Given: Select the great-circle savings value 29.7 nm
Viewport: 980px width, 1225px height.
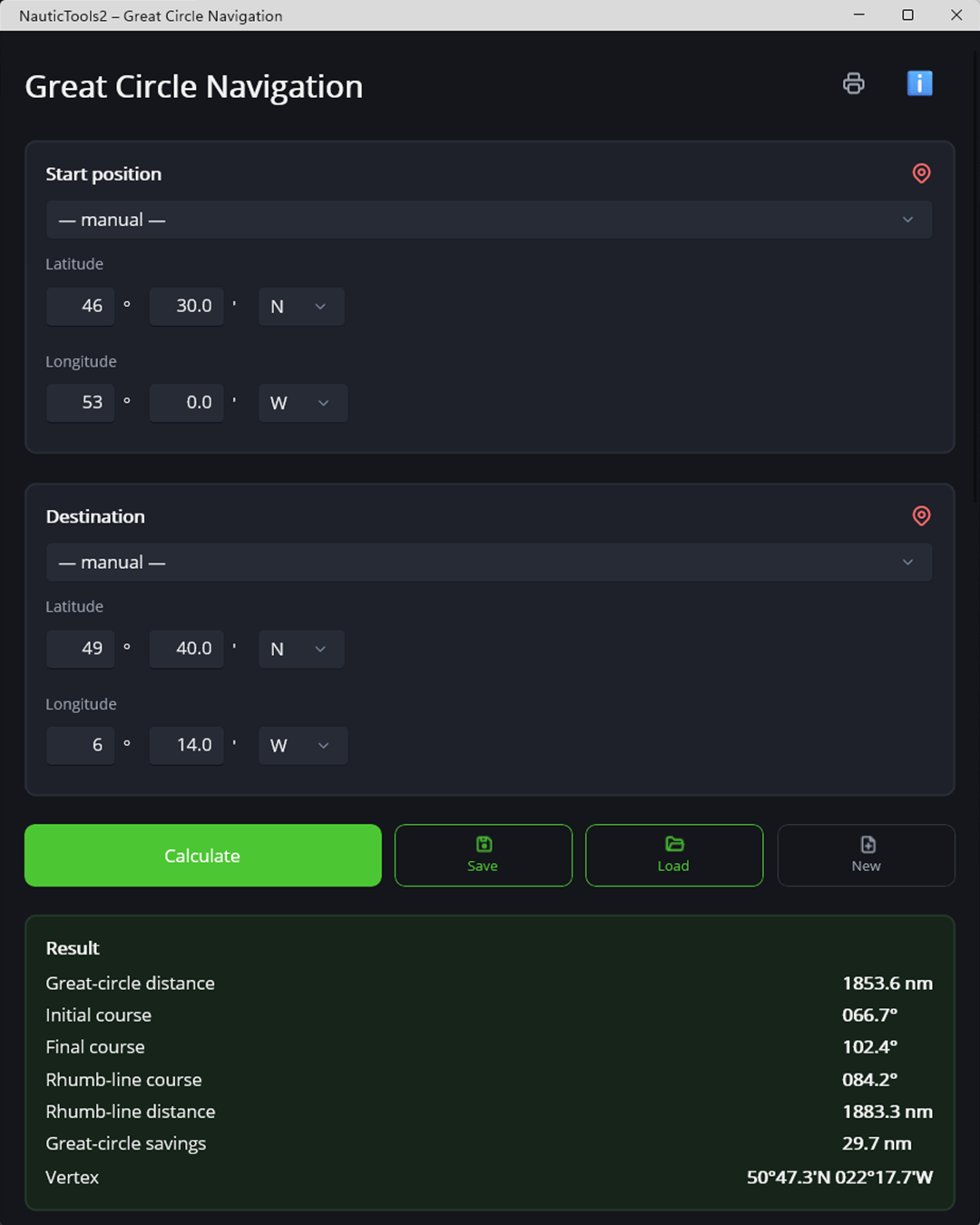Looking at the screenshot, I should (877, 1143).
